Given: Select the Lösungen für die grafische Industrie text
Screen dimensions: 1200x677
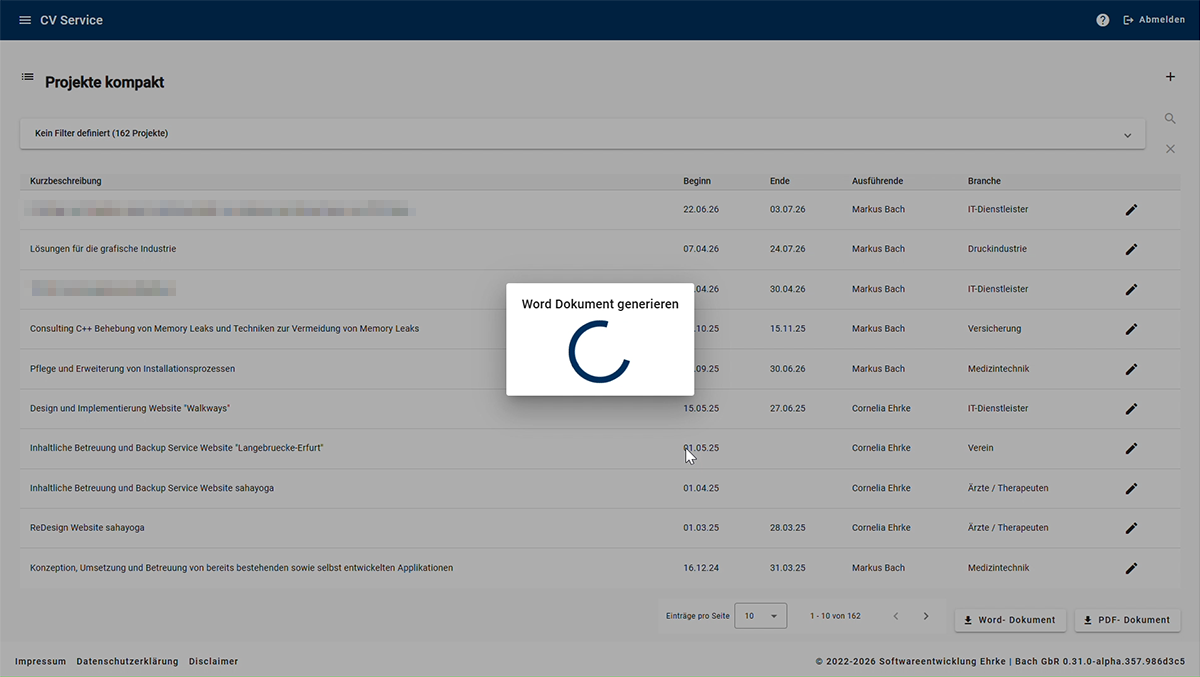Looking at the screenshot, I should [x=103, y=249].
